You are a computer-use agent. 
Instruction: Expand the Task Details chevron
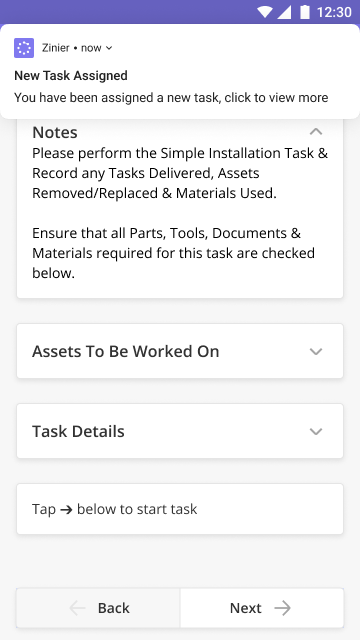coord(316,431)
